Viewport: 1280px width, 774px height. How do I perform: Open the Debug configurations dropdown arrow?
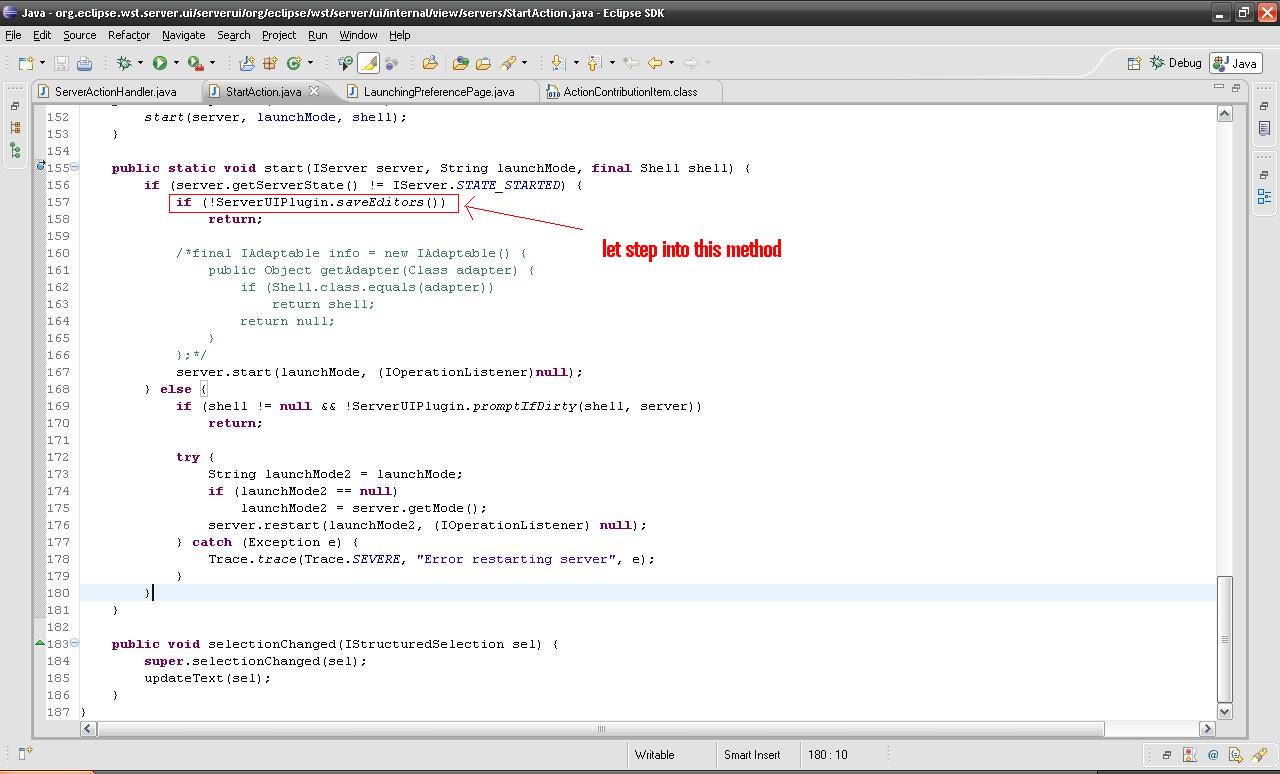click(x=140, y=63)
